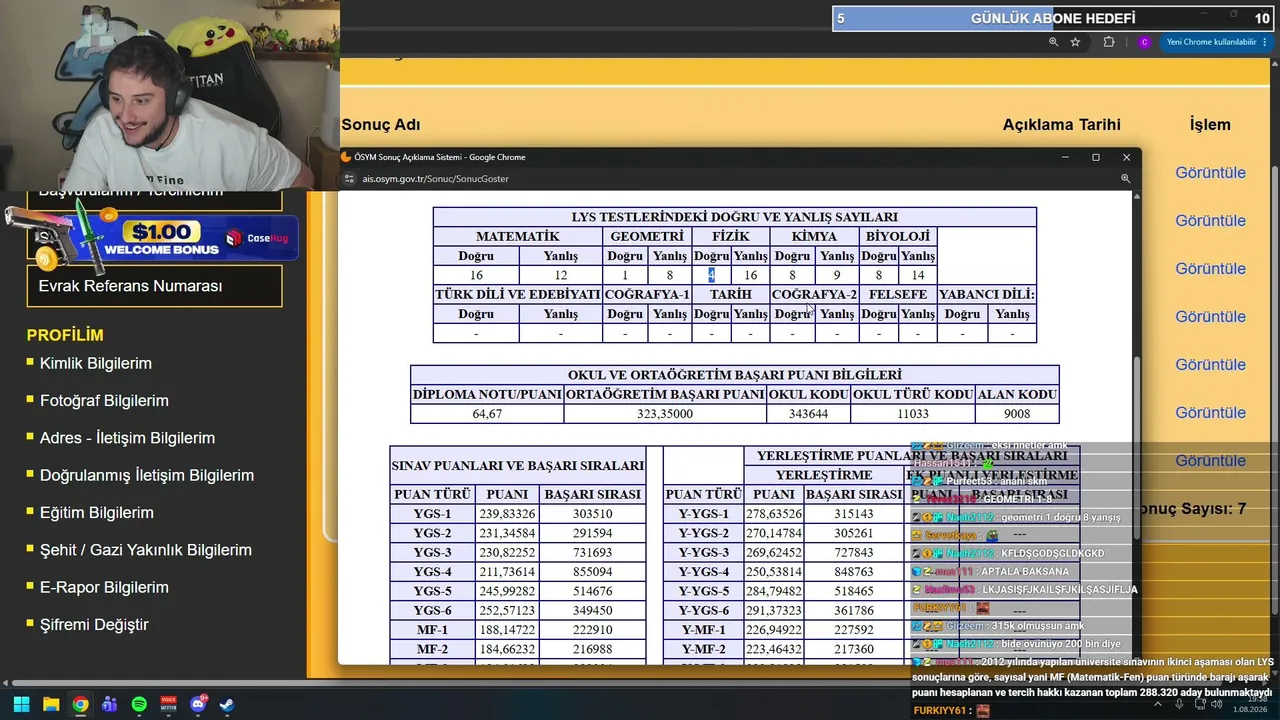This screenshot has height=720, width=1280.
Task: Click the MF-1 row label
Action: [432, 630]
